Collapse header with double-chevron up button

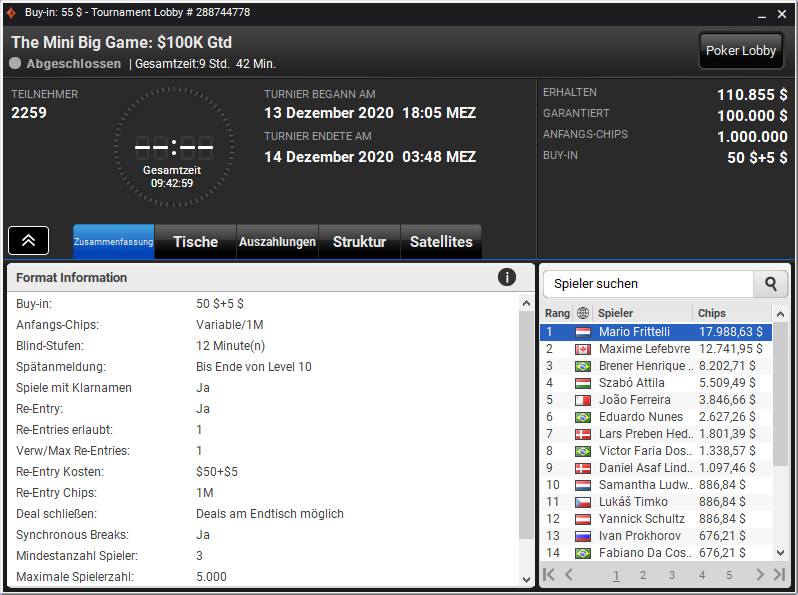tap(28, 240)
